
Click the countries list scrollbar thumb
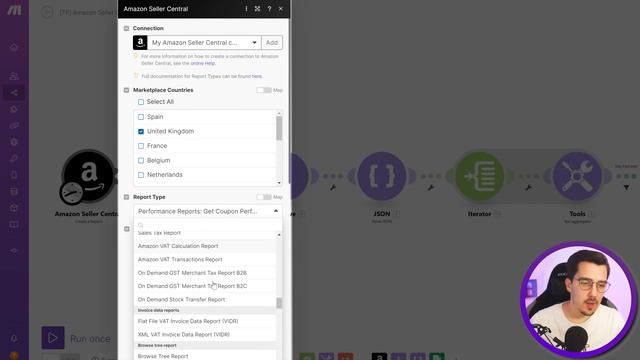click(x=279, y=128)
